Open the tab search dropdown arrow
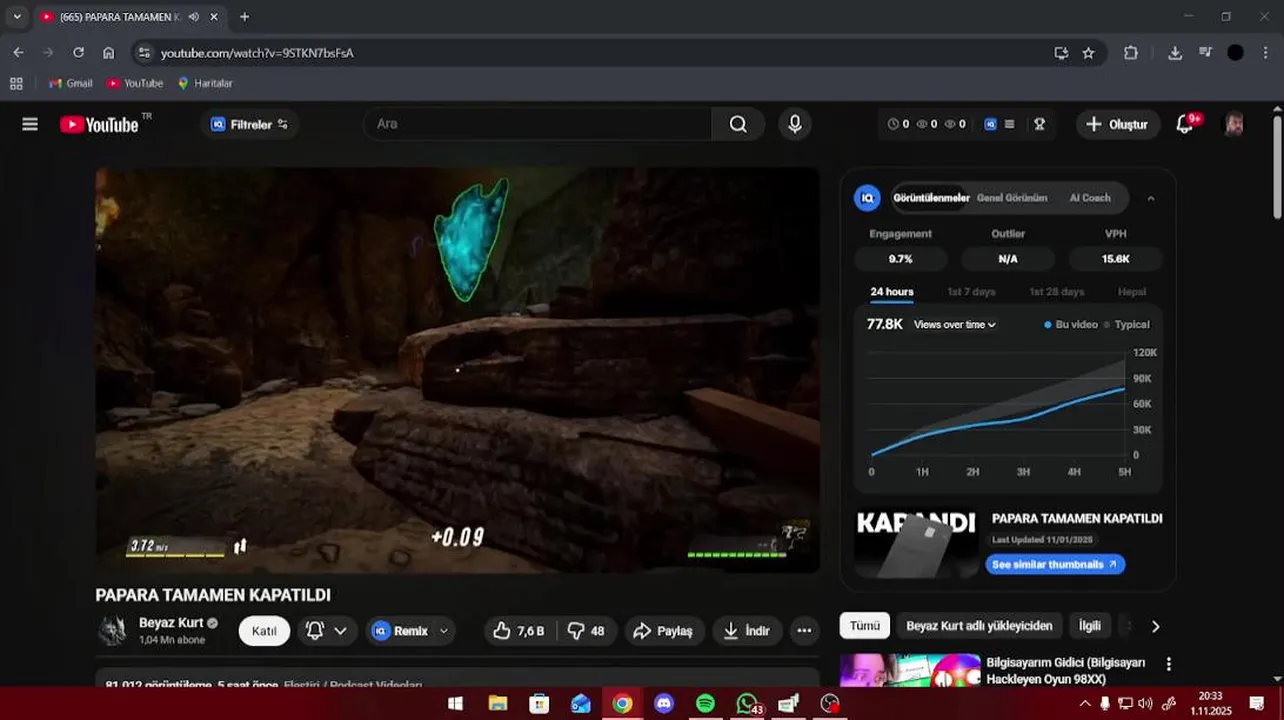 click(17, 17)
